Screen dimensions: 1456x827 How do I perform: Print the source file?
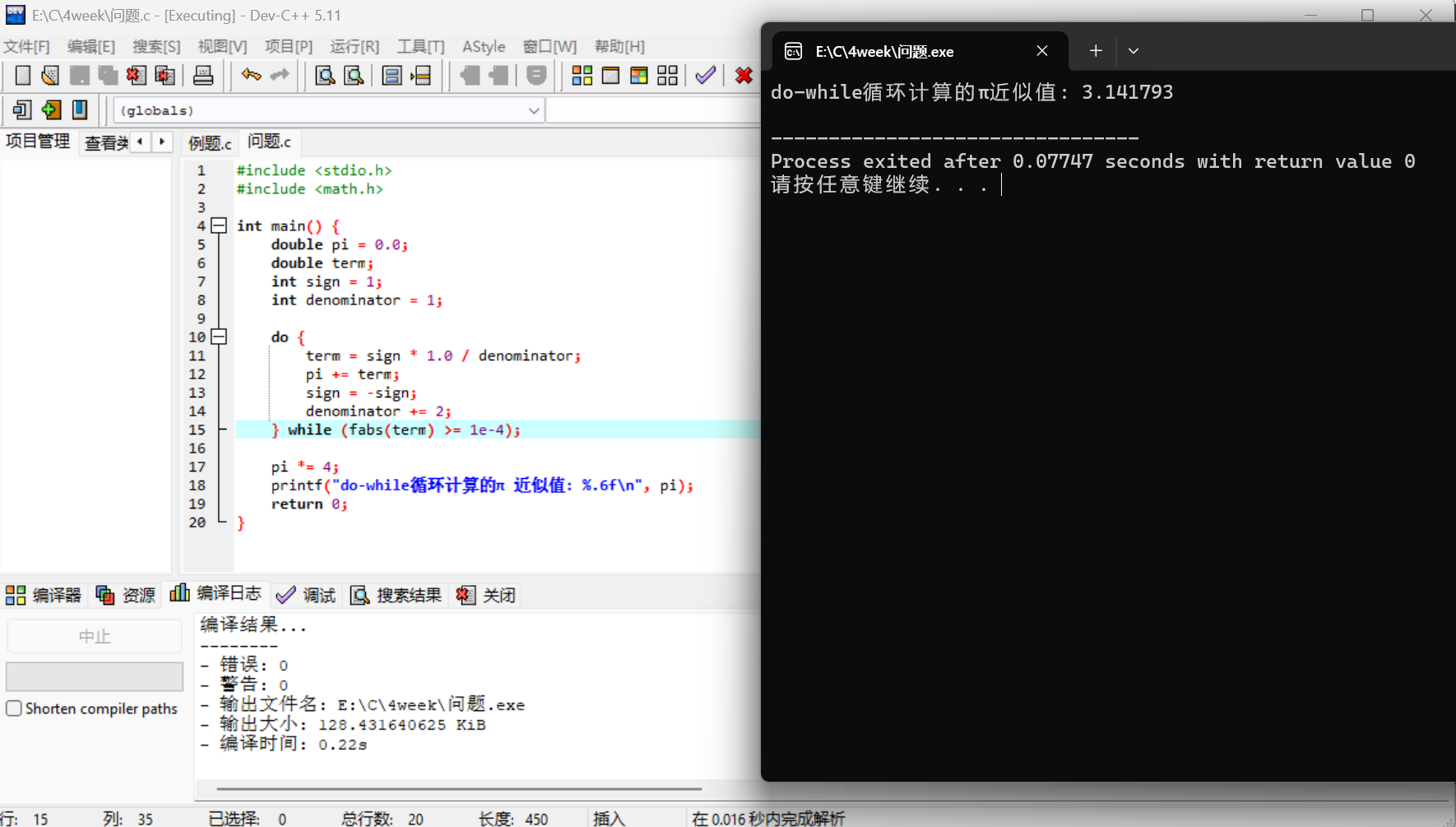click(203, 76)
